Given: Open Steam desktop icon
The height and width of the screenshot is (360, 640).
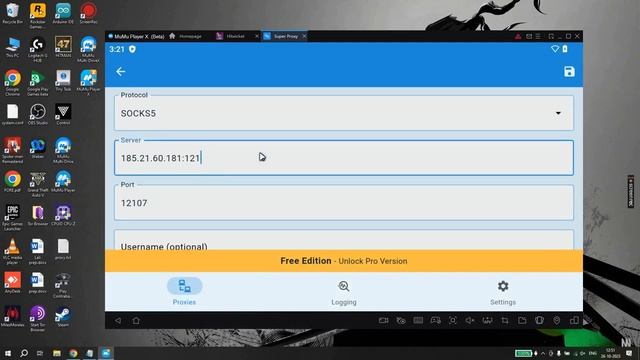Looking at the screenshot, I should [63, 317].
